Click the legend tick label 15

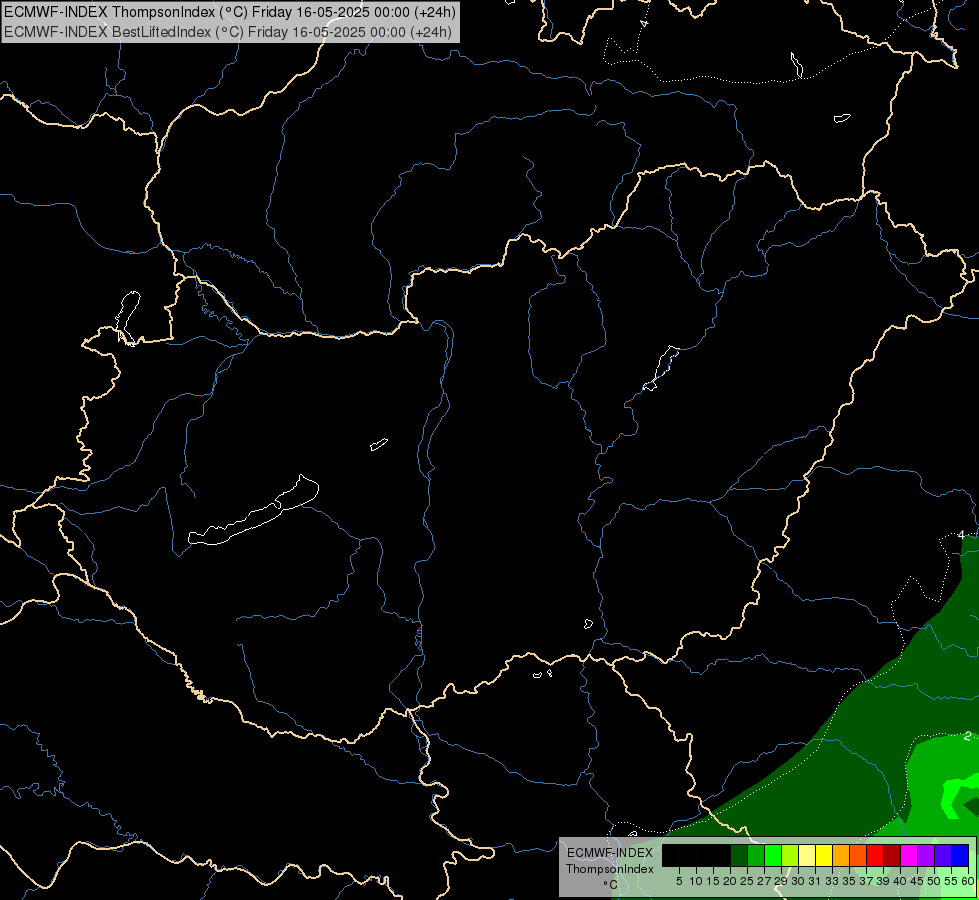713,881
